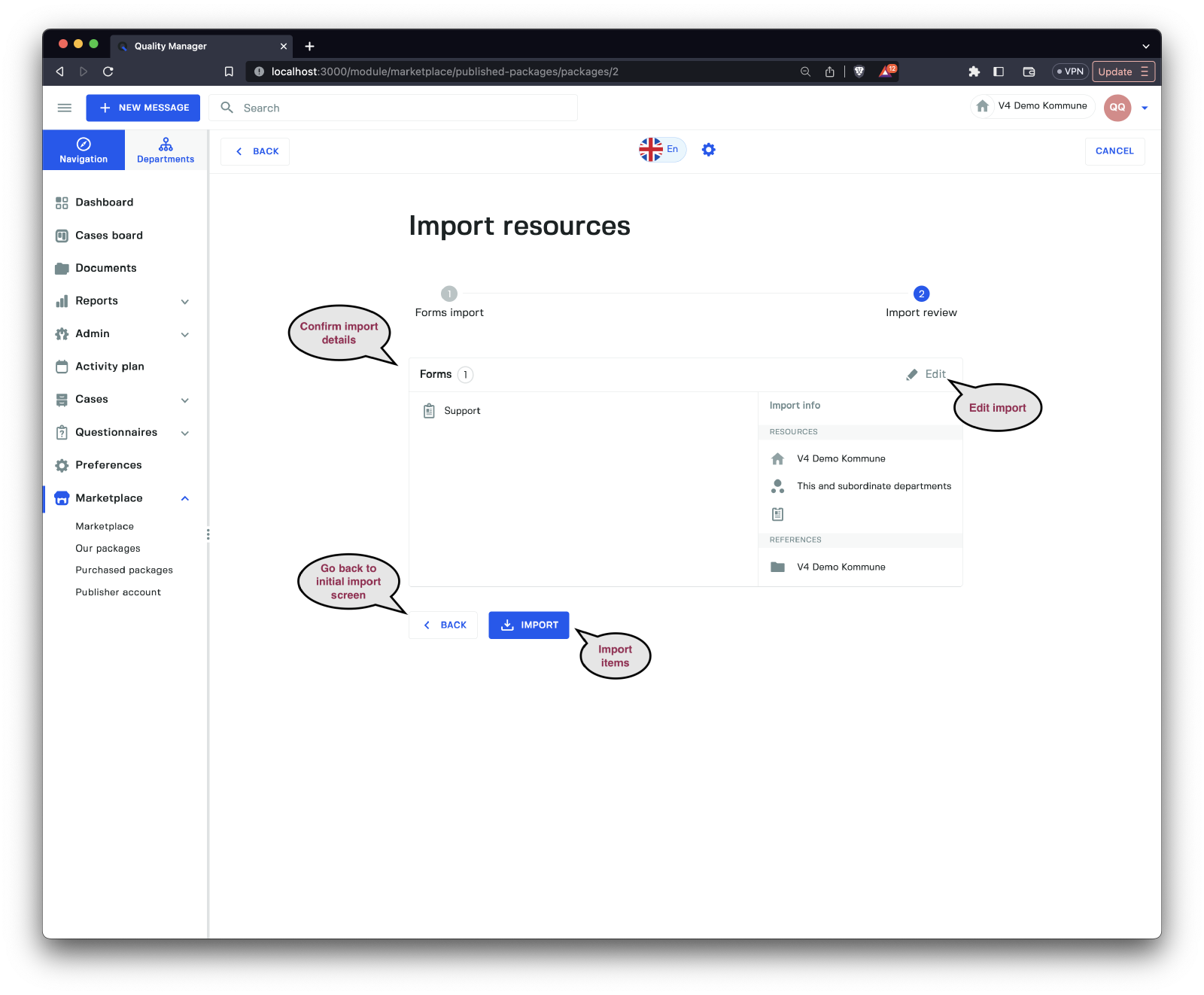The image size is (1204, 995).
Task: Expand the Reports menu chevron
Action: [185, 302]
